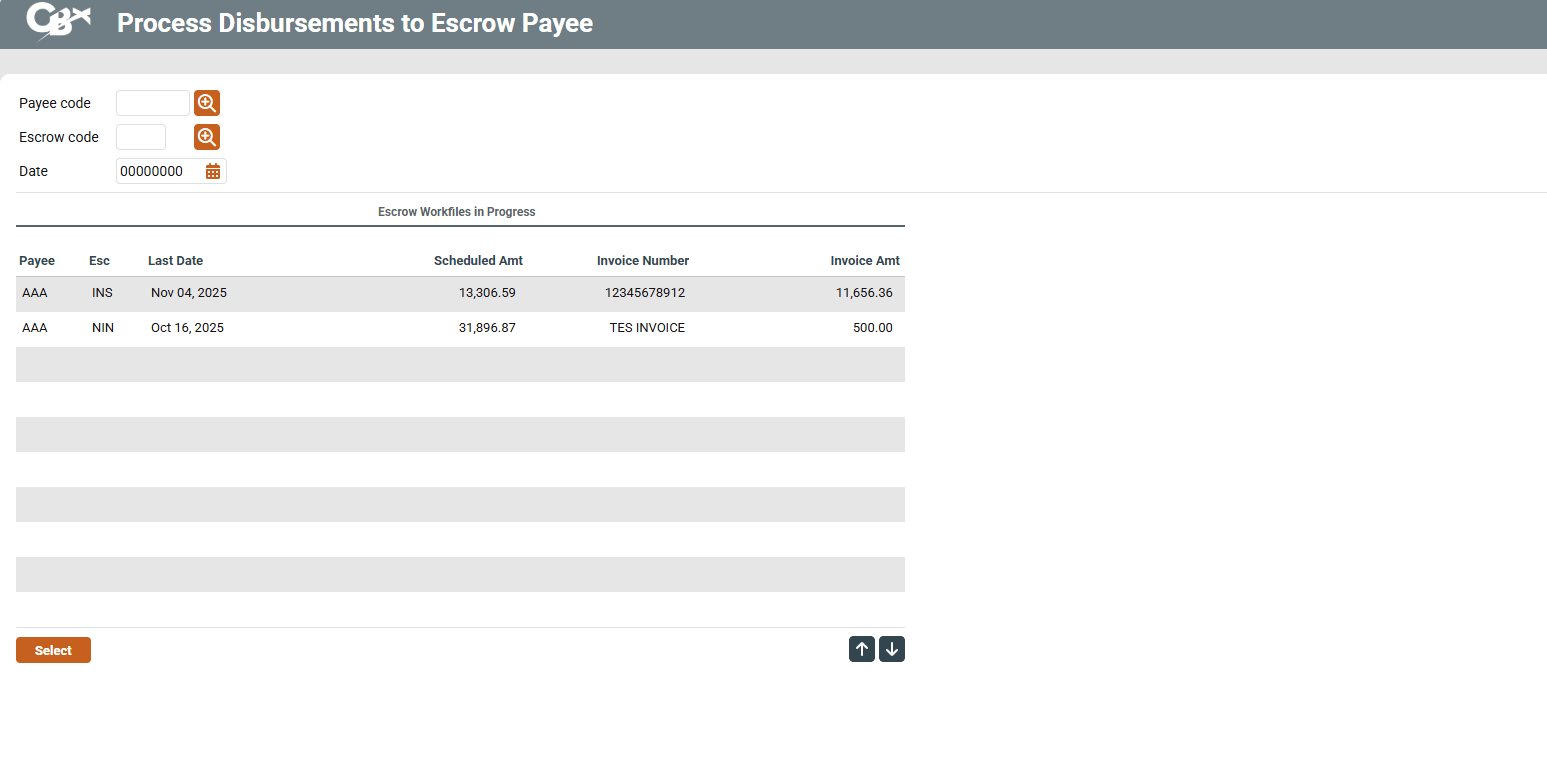Click the Escrow code lookup magnifier icon
The image size is (1547, 773).
[207, 137]
